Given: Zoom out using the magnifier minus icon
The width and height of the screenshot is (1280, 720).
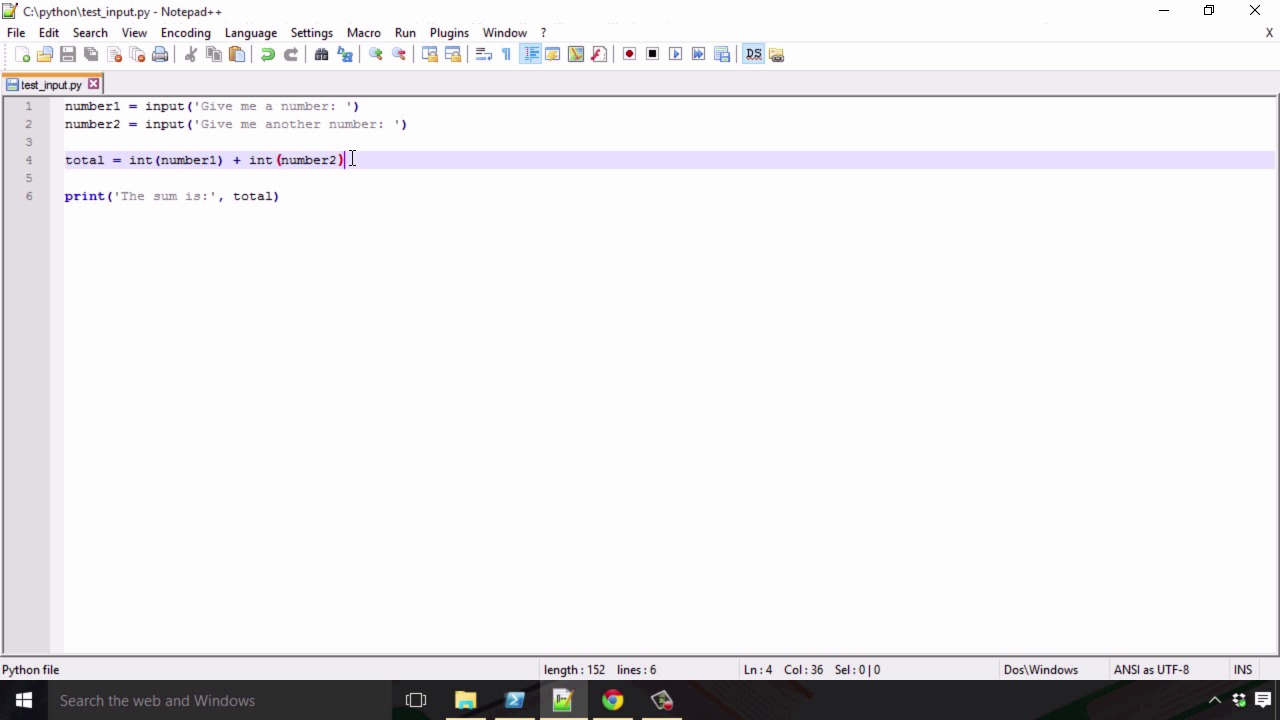Looking at the screenshot, I should [399, 54].
